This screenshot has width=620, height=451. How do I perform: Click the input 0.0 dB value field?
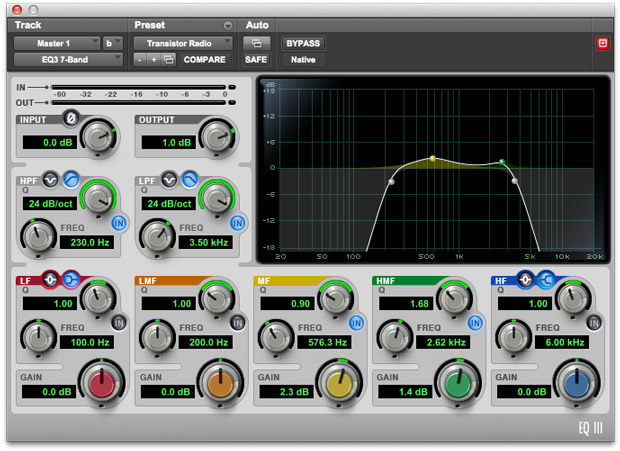[x=49, y=142]
